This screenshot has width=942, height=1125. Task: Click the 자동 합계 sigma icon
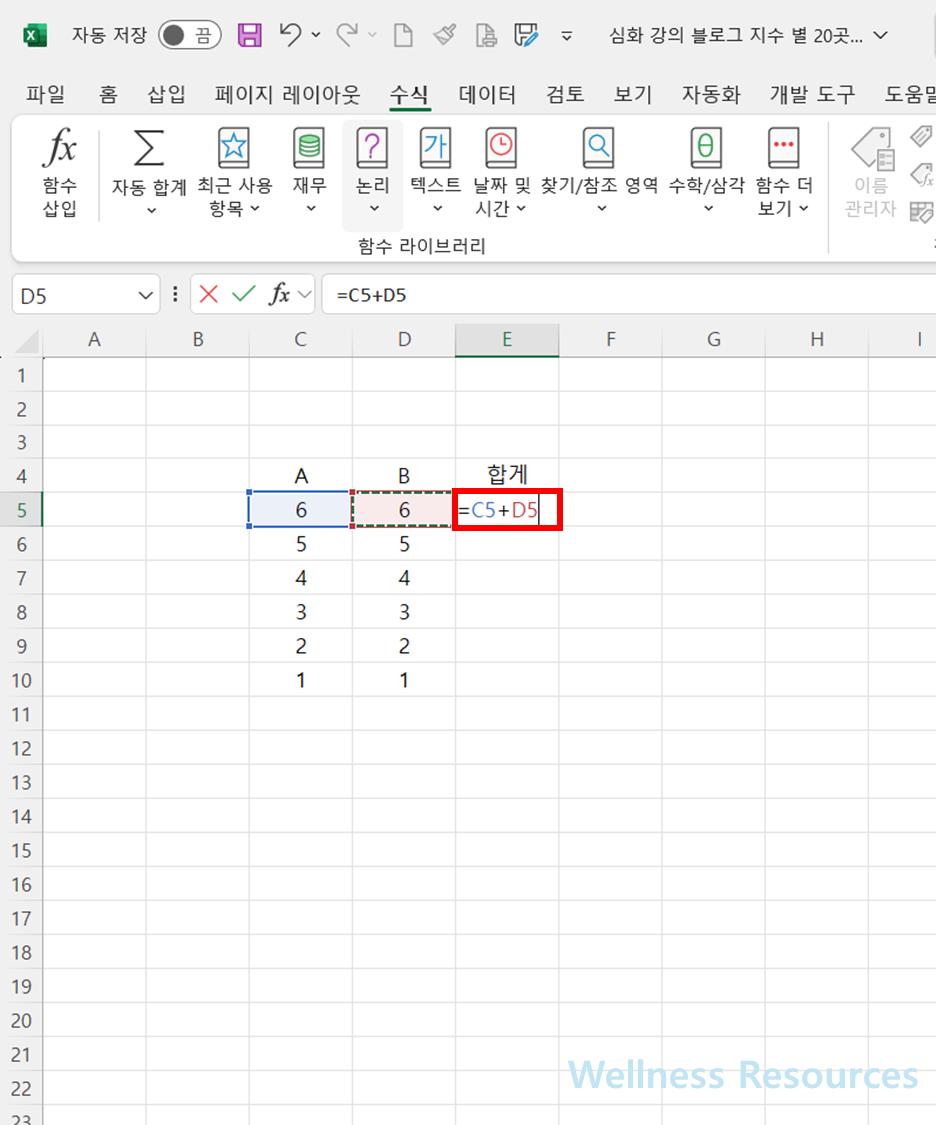coord(149,149)
